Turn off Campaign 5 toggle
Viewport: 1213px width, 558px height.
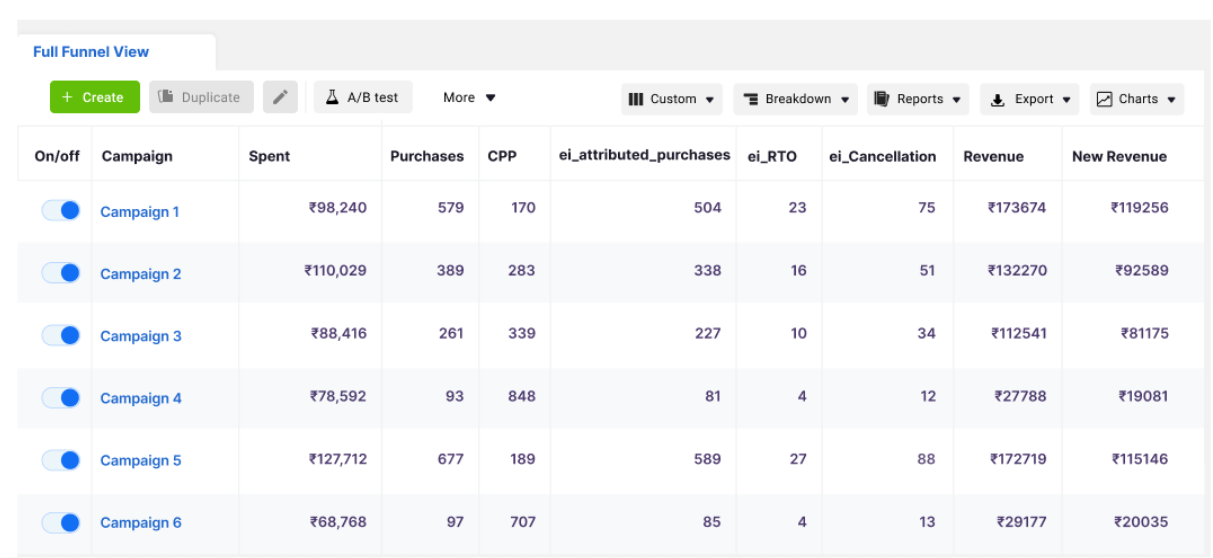[x=61, y=460]
